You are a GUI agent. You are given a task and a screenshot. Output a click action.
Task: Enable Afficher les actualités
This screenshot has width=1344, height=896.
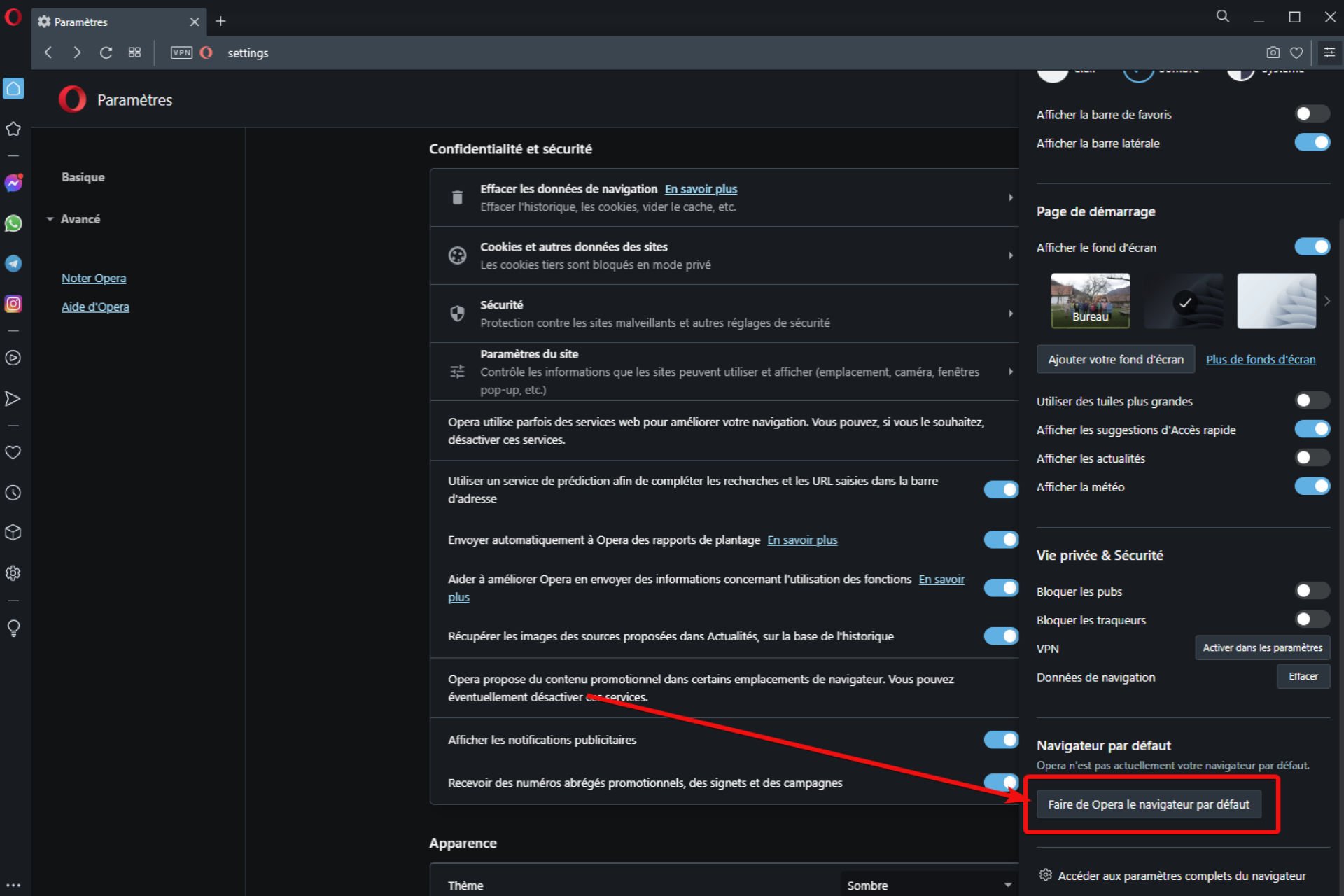click(1312, 457)
